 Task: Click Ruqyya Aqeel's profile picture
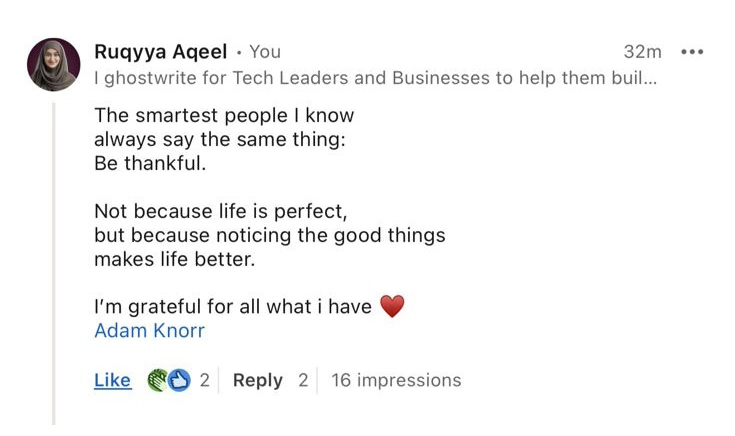click(53, 65)
